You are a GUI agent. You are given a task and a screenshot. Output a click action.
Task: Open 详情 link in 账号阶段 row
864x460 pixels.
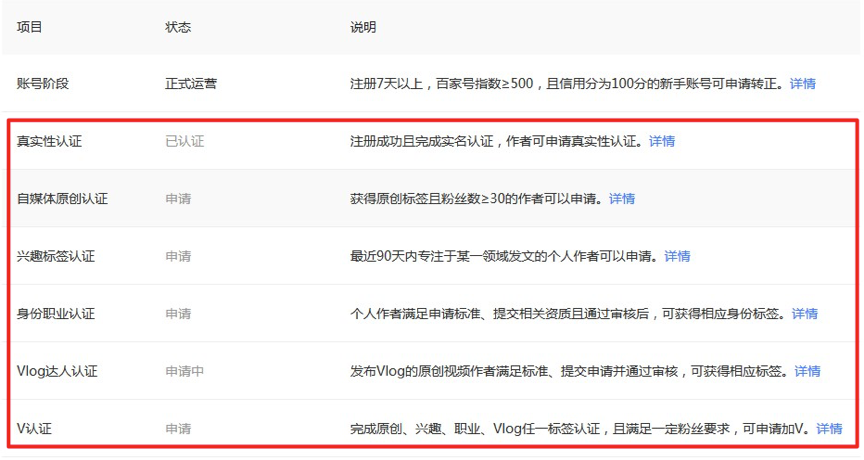point(802,84)
